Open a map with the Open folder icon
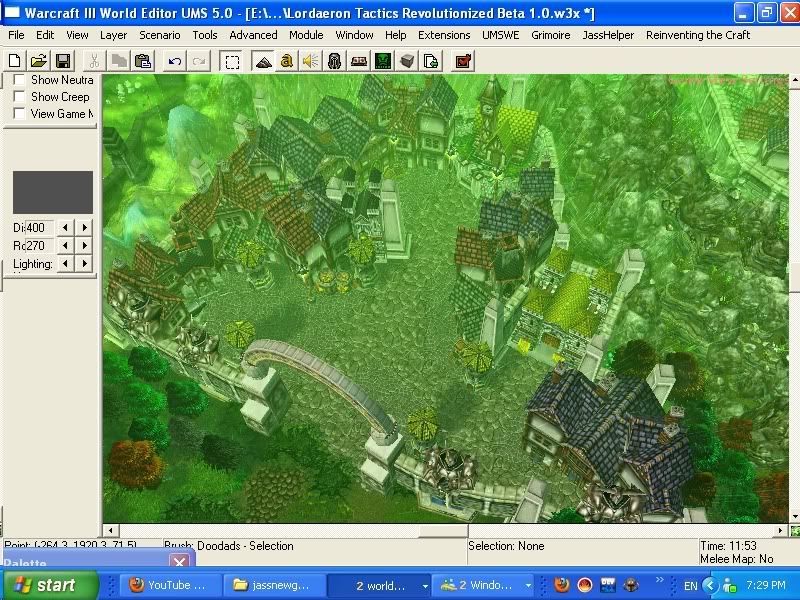Screen dimensions: 800x600 [39, 61]
